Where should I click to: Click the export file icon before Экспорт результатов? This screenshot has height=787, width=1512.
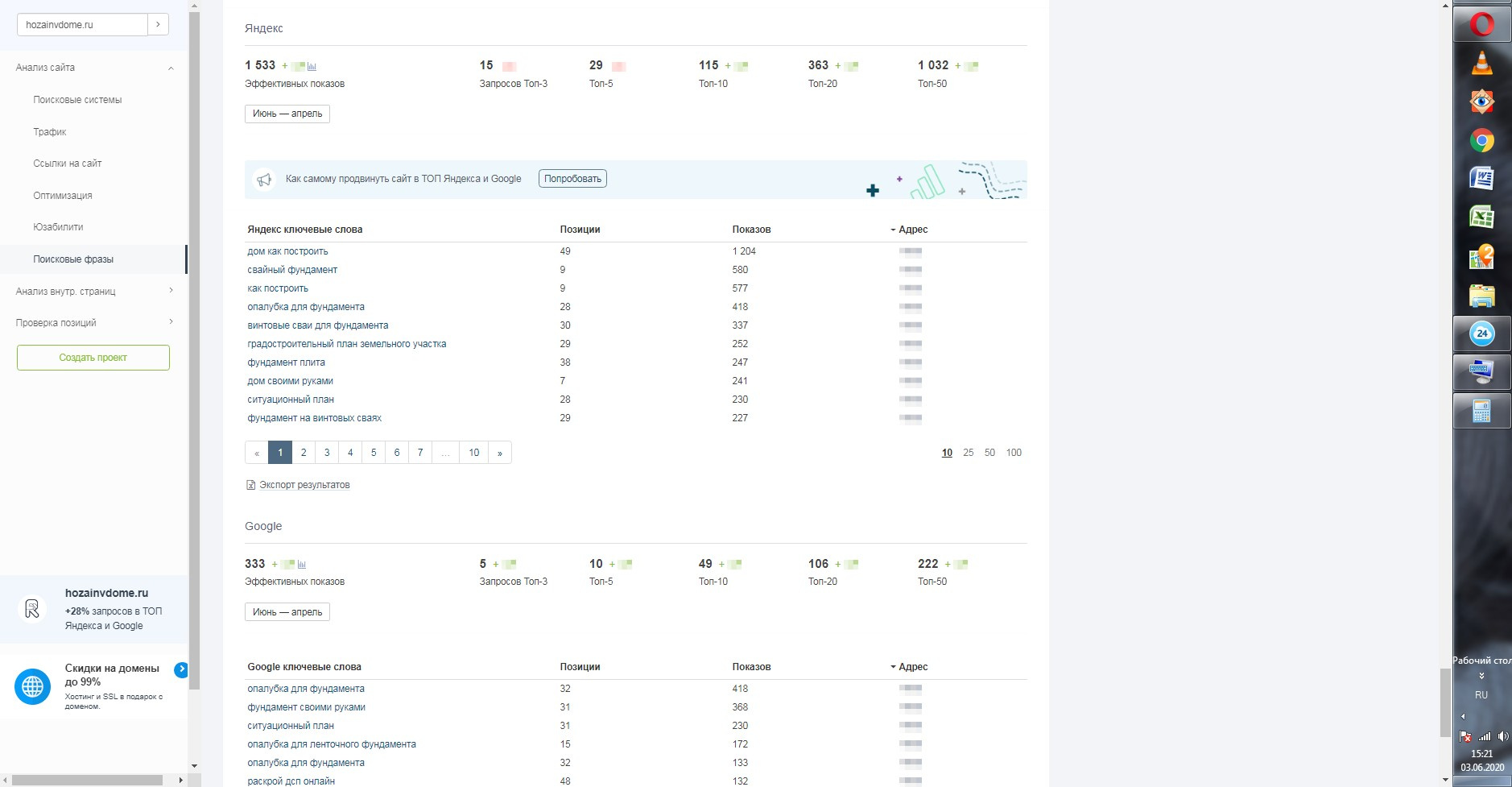pyautogui.click(x=250, y=485)
